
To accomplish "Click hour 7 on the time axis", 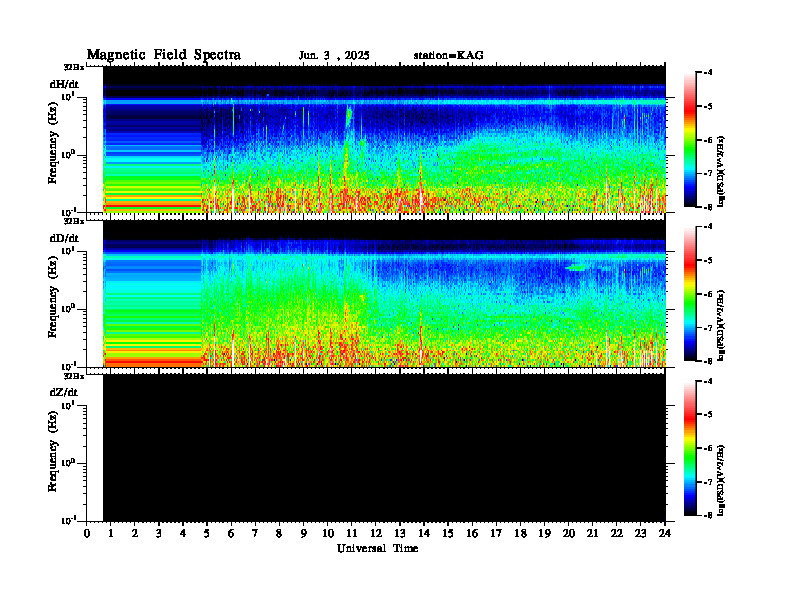I will [x=255, y=534].
